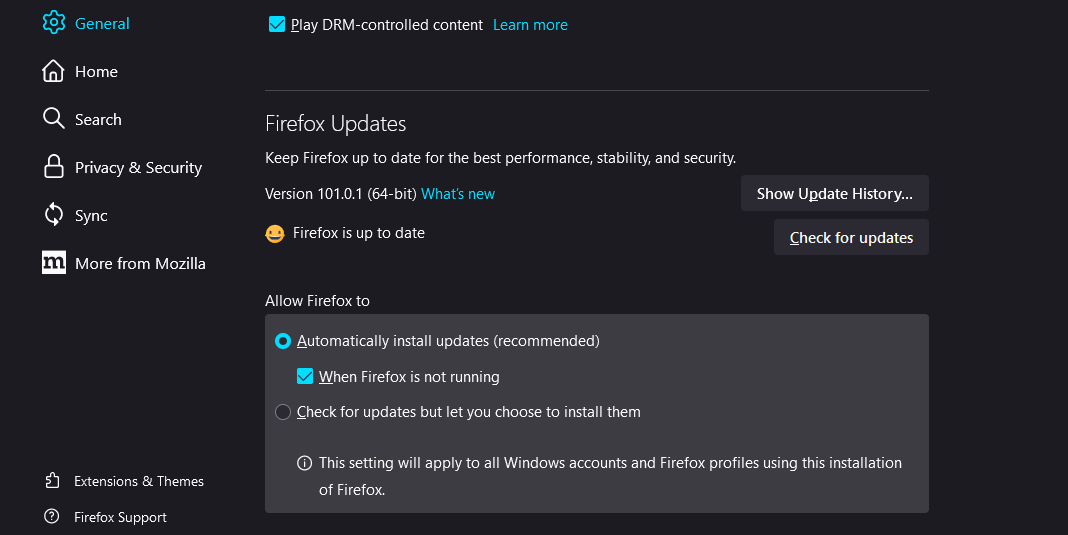Open Home via the house icon

point(53,71)
